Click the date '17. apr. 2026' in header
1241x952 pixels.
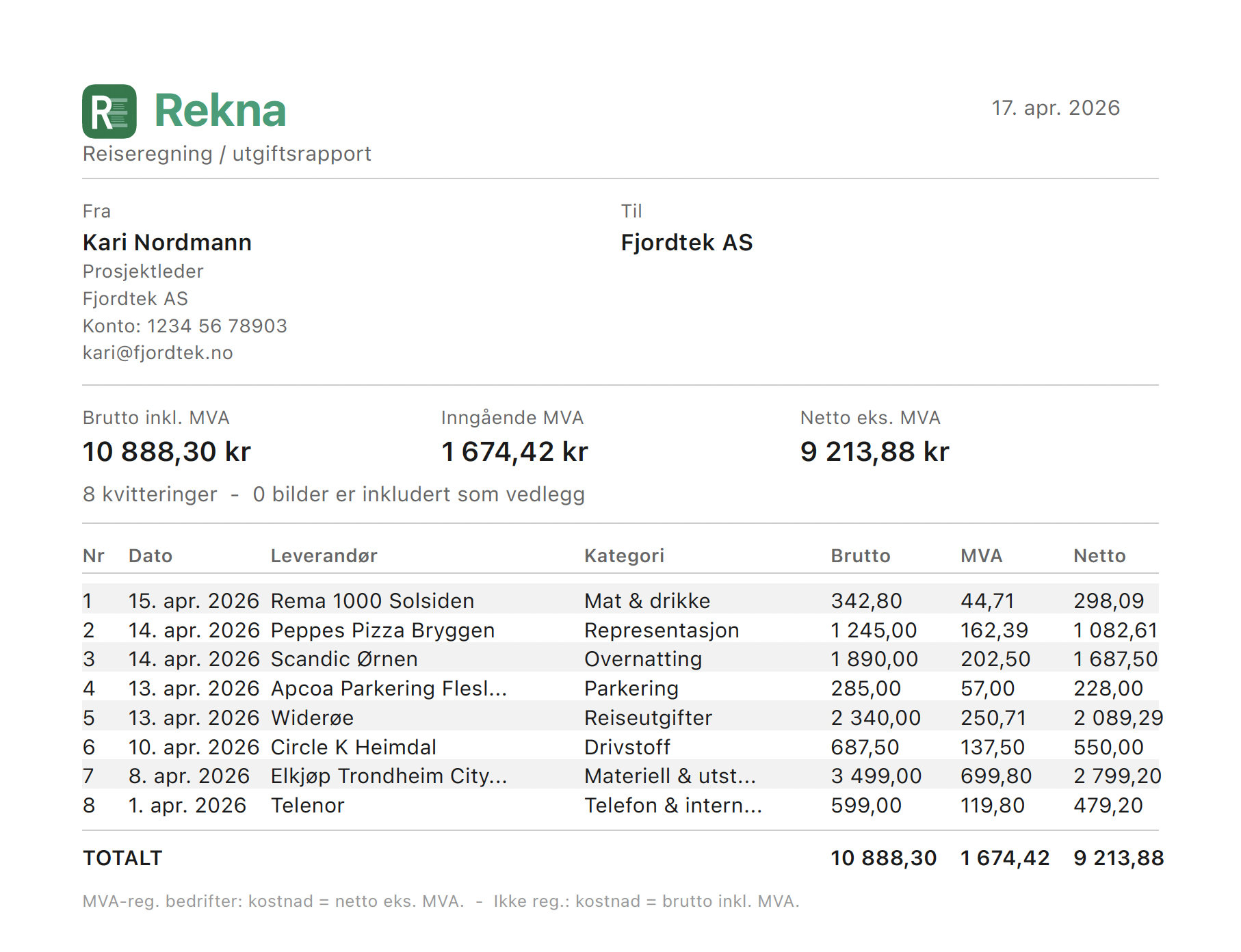(x=1056, y=108)
